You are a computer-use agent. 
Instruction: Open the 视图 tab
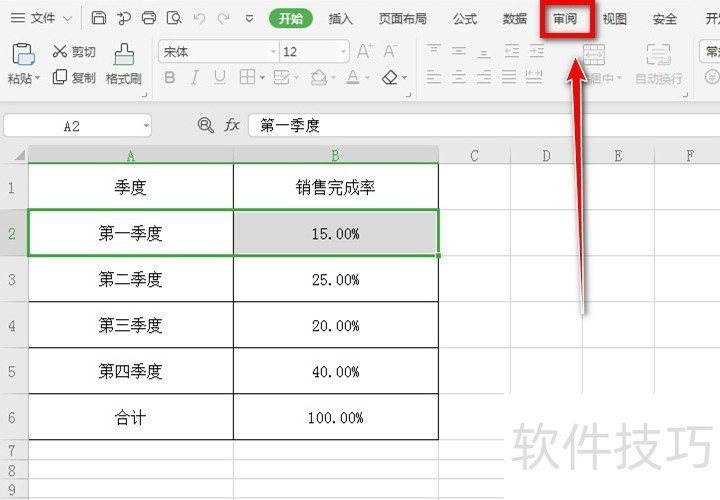tap(614, 19)
